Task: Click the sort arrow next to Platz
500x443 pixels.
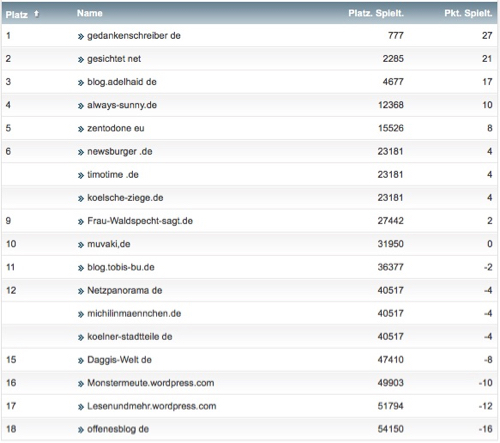Action: coord(36,14)
